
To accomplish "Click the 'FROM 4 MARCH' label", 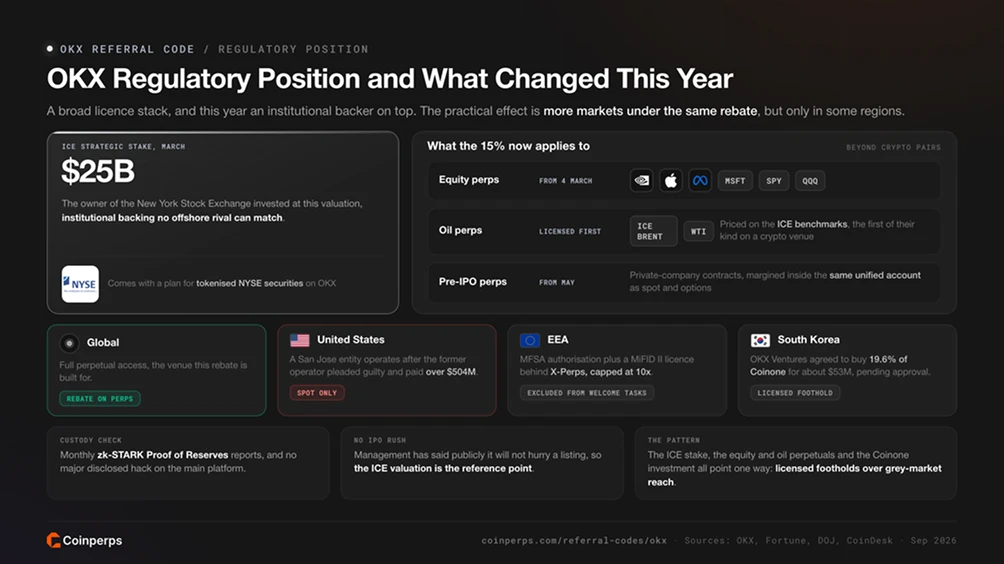I will (565, 181).
